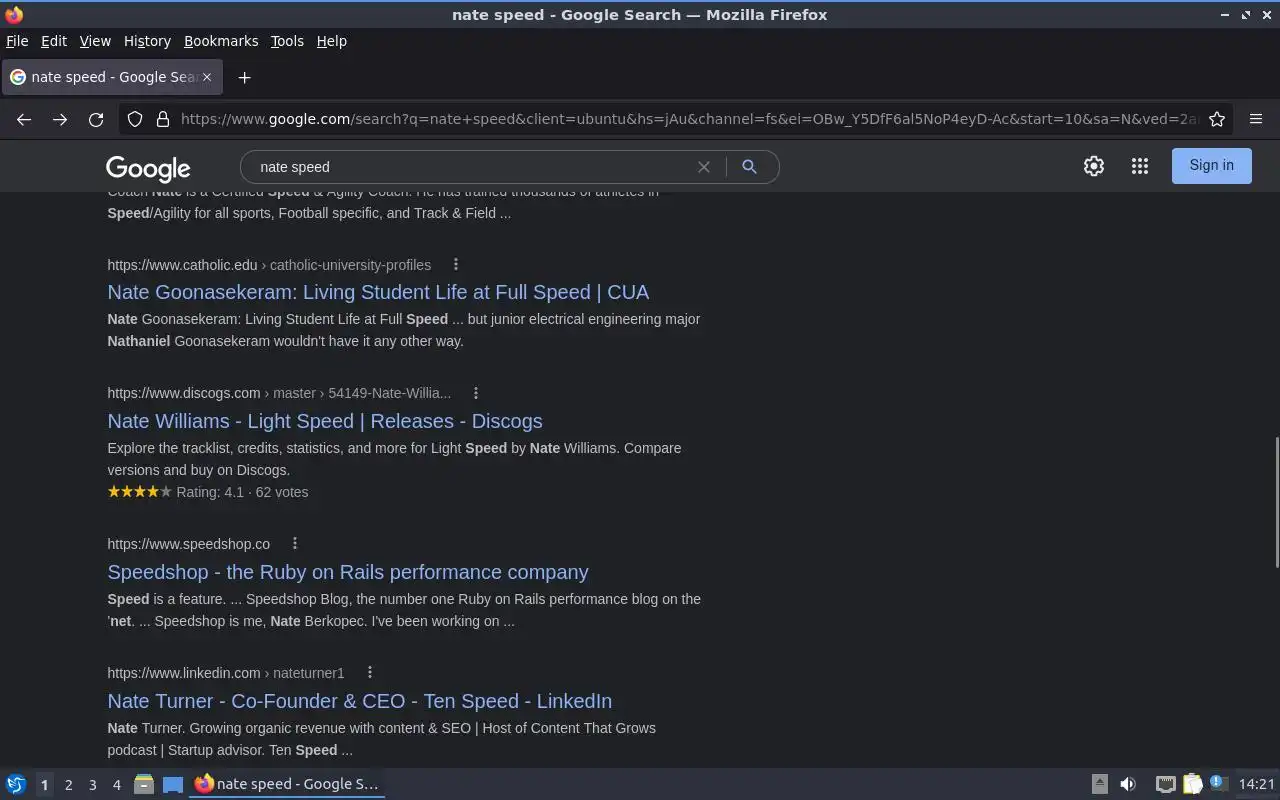Screen dimensions: 1280x800
Task: Open the History menu
Action: click(147, 41)
